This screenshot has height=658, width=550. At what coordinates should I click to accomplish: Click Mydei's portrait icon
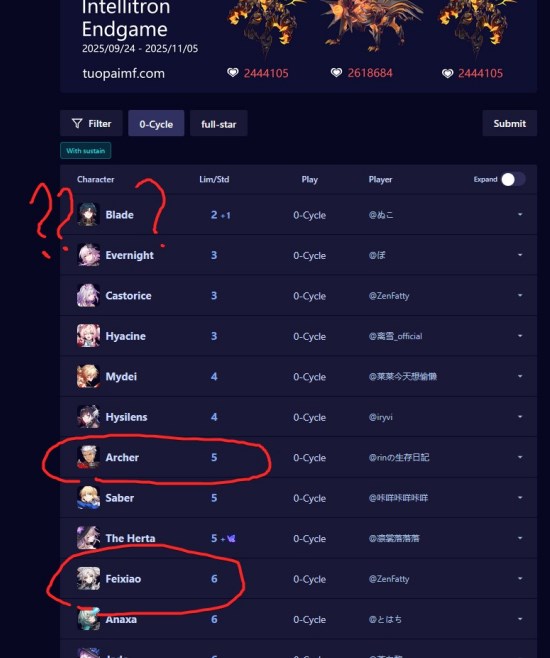(89, 376)
